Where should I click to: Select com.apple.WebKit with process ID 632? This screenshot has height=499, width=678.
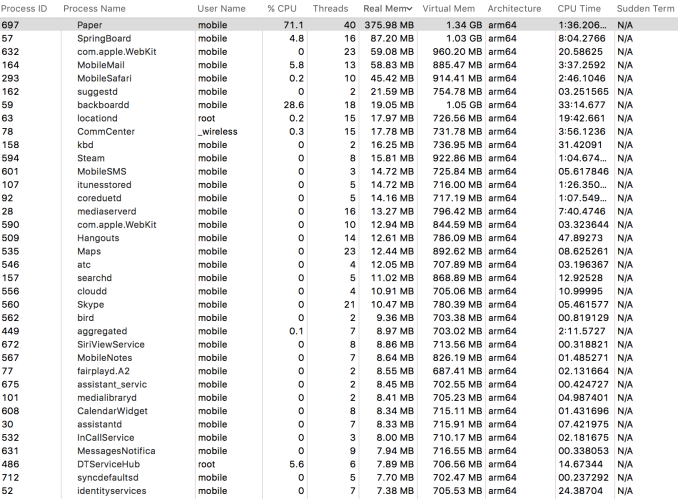tap(117, 52)
